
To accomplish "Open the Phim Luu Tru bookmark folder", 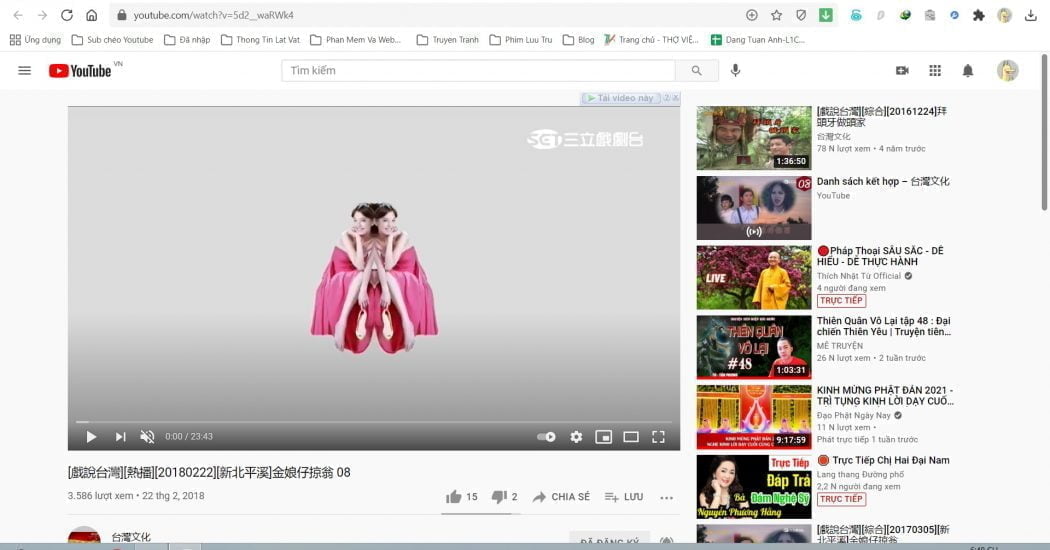I will [521, 40].
